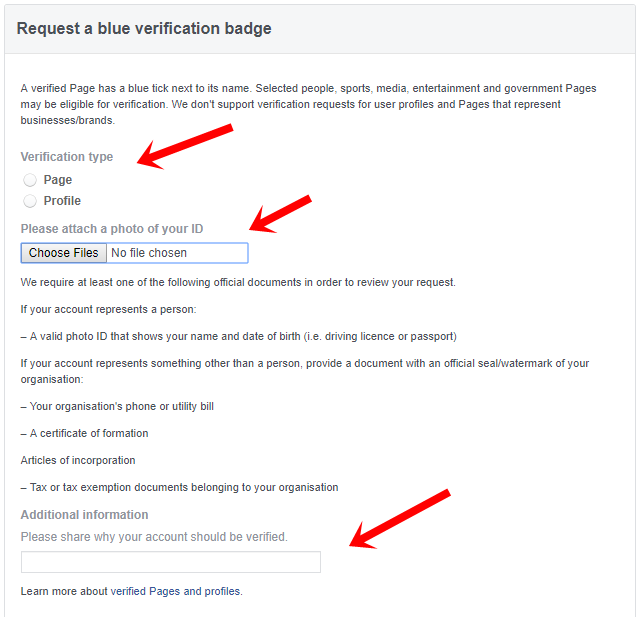Image resolution: width=641 pixels, height=617 pixels.
Task: Focus the Additional information text field
Action: pos(171,562)
